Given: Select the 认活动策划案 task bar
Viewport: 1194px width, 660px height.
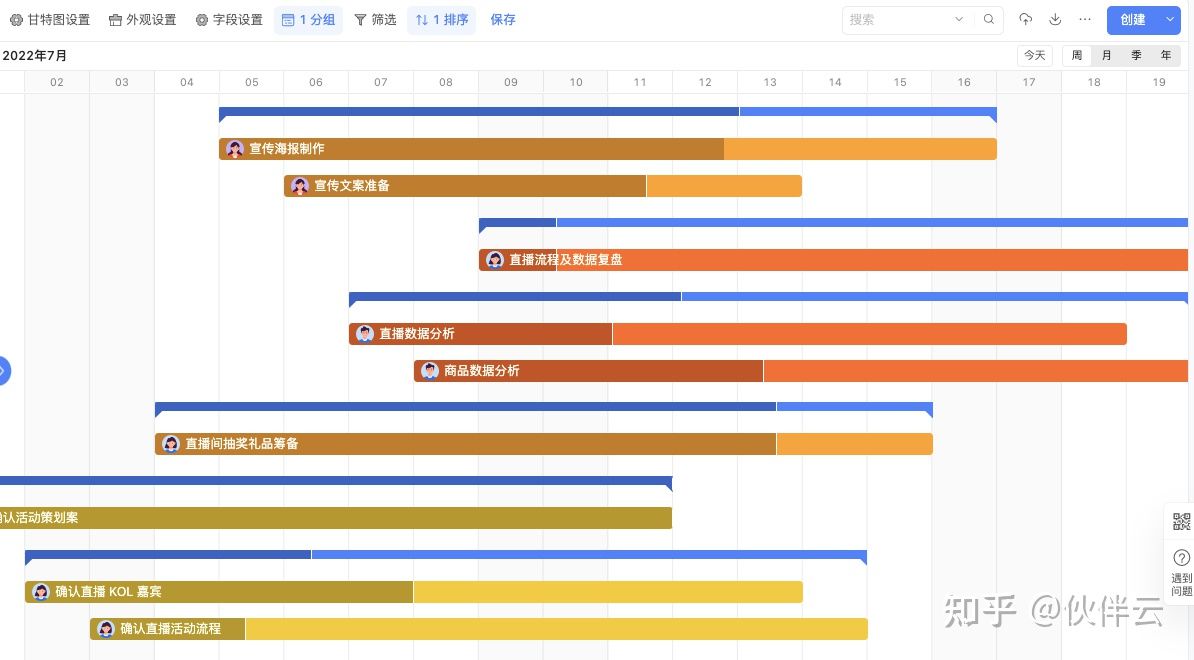Looking at the screenshot, I should click(336, 518).
